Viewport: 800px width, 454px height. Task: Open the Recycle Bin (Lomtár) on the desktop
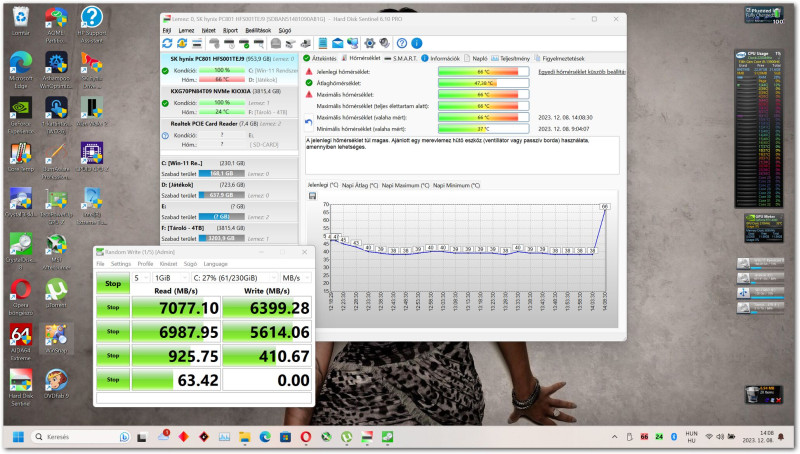pos(21,21)
